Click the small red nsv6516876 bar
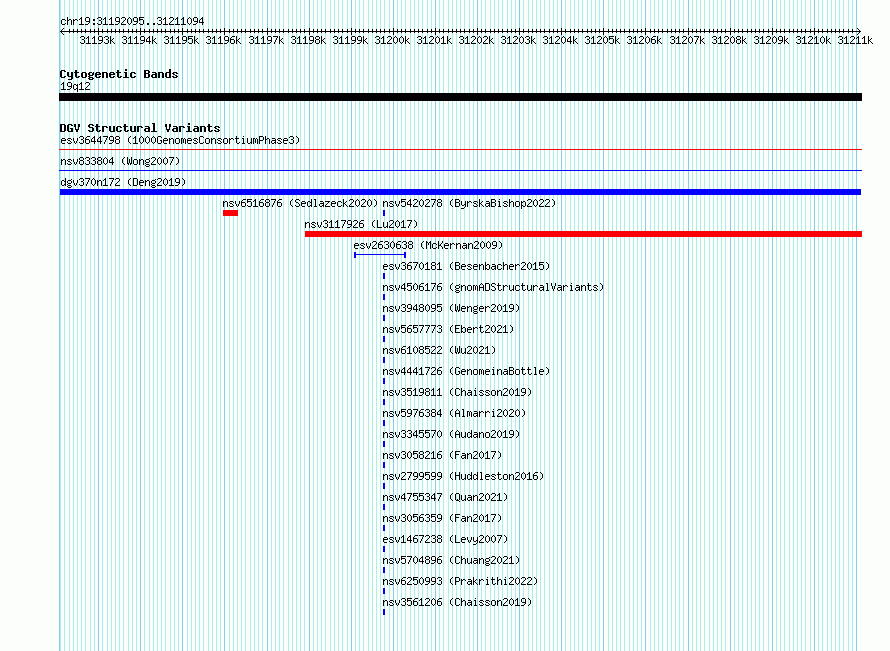The image size is (890, 651). point(230,213)
